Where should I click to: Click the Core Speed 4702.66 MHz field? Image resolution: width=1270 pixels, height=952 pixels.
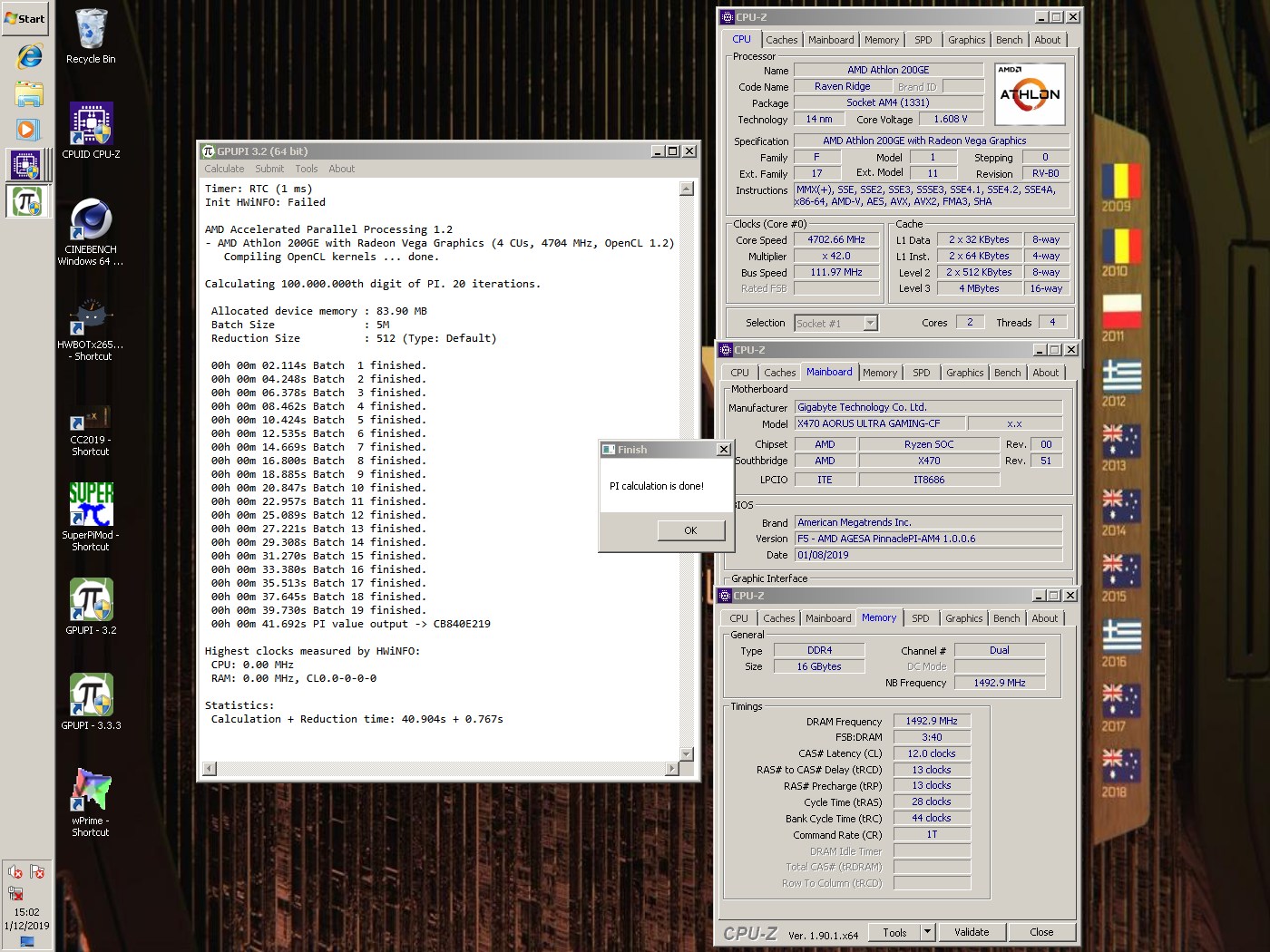tap(836, 240)
